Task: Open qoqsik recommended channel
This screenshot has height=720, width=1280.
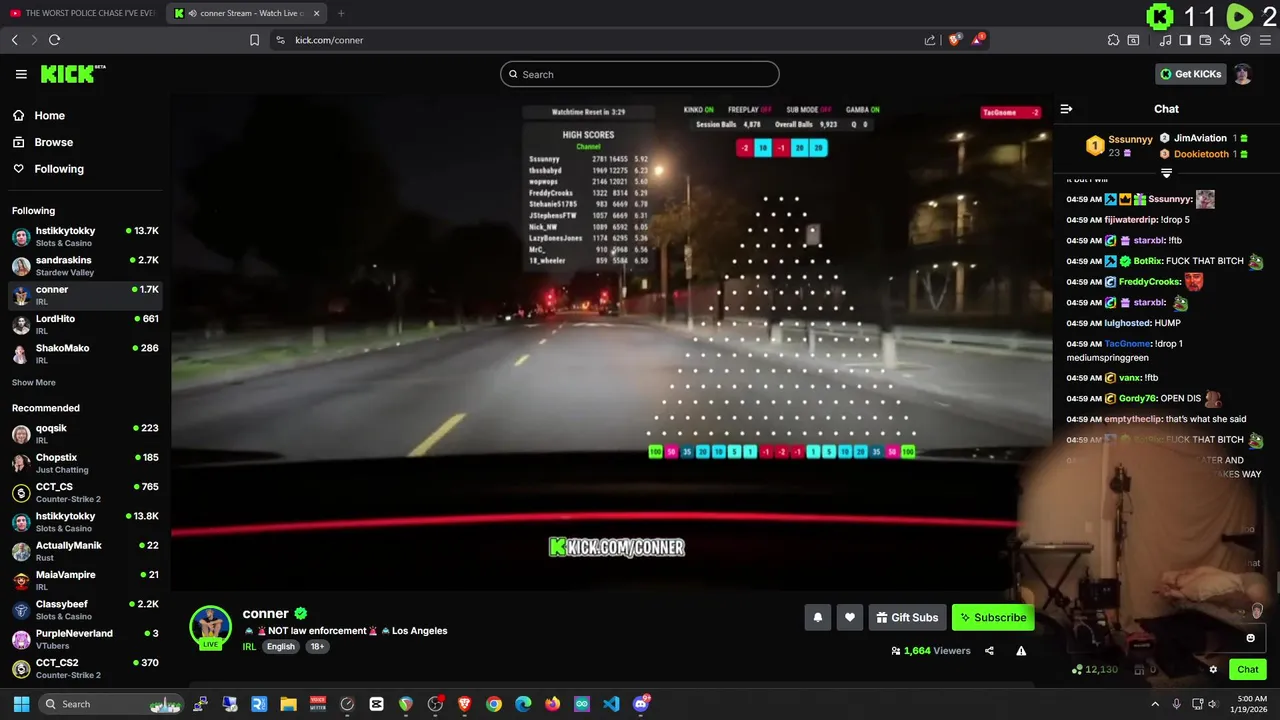Action: pos(85,434)
